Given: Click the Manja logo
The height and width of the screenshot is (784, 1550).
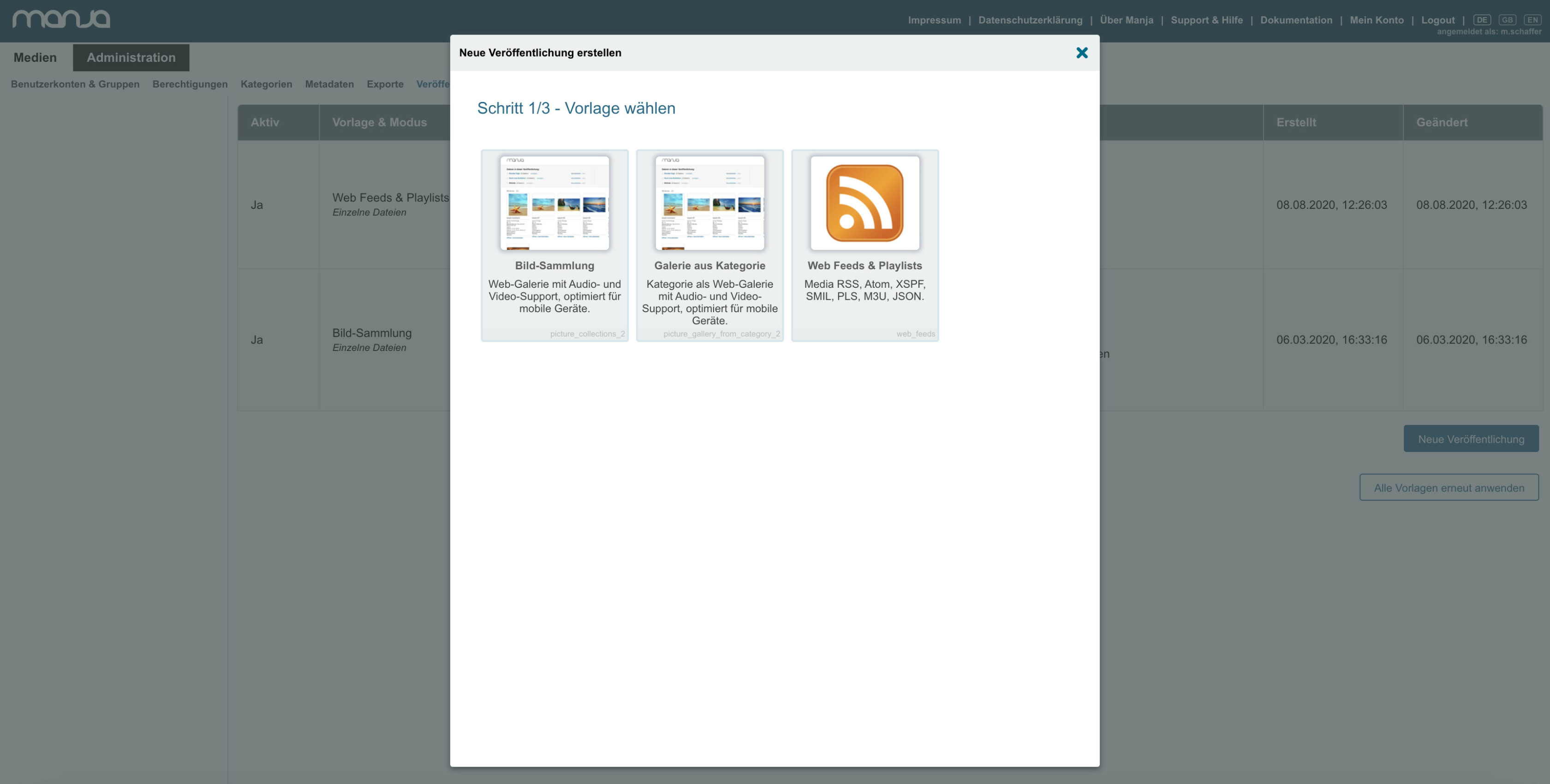Looking at the screenshot, I should (61, 18).
